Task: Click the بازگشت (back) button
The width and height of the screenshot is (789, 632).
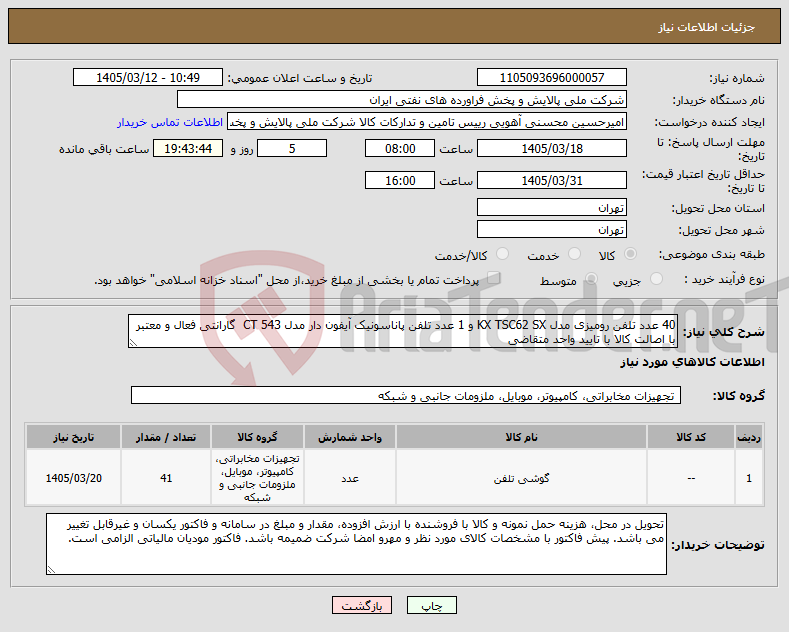Action: (362, 605)
